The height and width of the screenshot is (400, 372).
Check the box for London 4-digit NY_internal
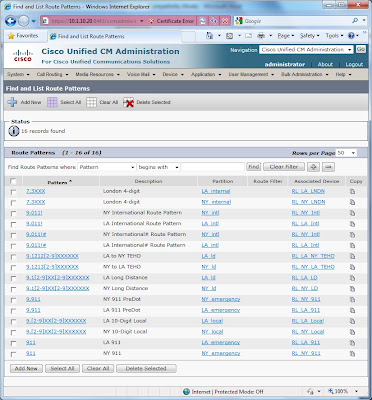pos(13,203)
